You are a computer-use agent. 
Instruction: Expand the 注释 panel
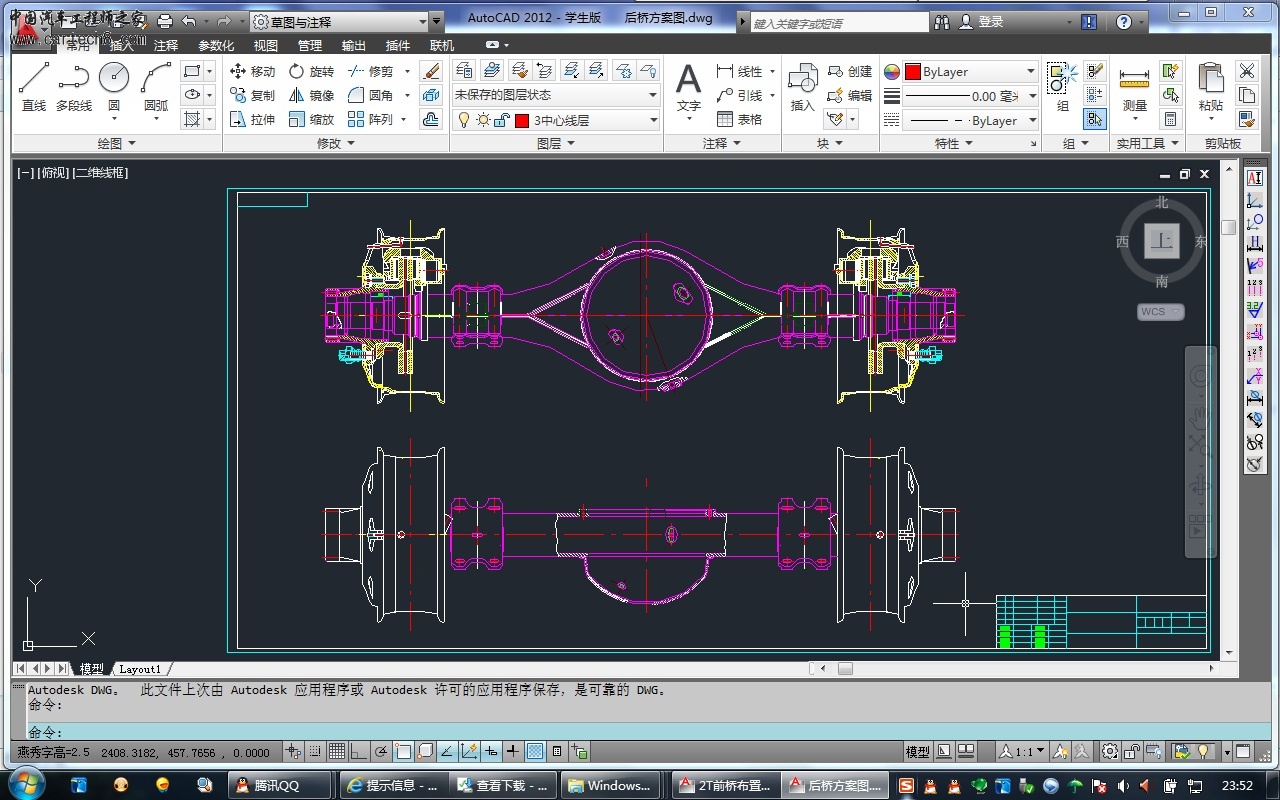point(722,144)
